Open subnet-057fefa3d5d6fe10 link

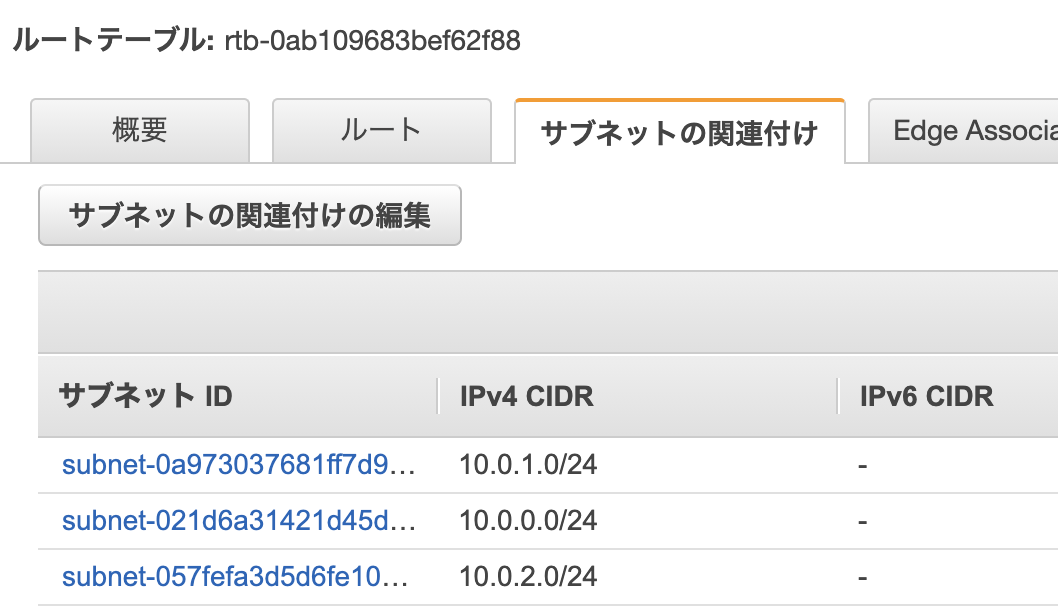[235, 577]
